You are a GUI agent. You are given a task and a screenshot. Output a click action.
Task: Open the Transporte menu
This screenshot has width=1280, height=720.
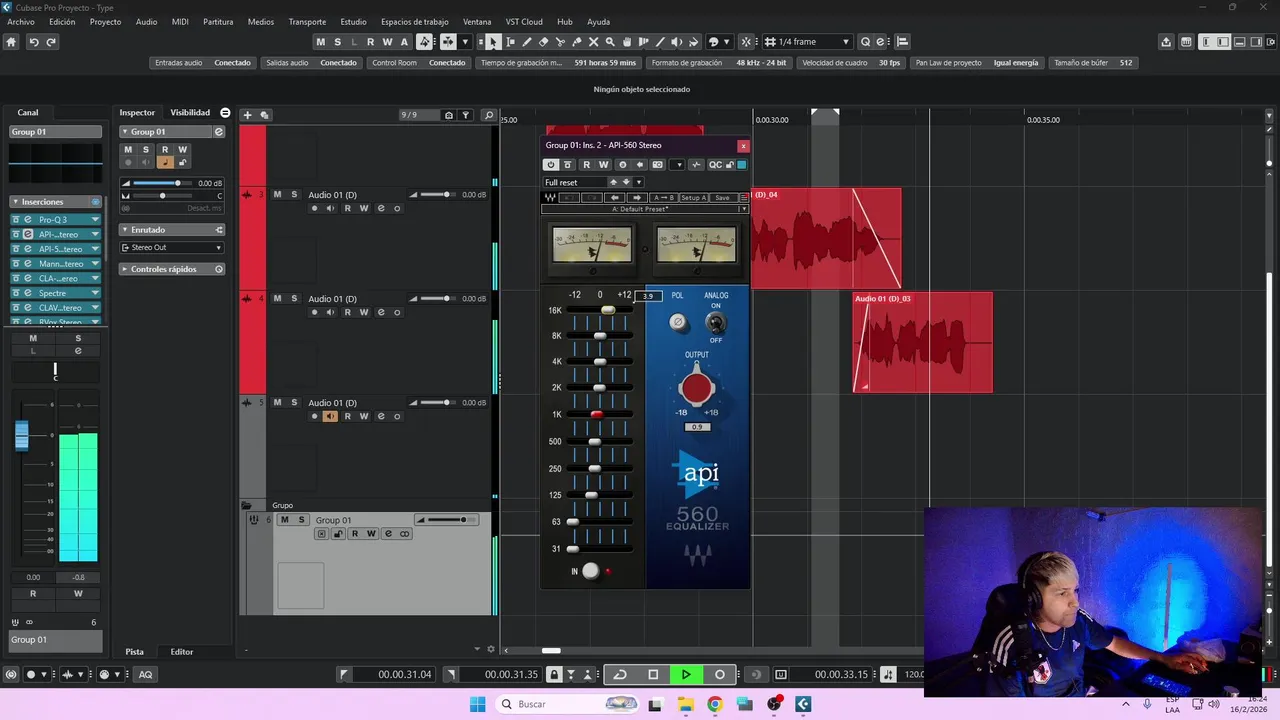click(x=307, y=21)
